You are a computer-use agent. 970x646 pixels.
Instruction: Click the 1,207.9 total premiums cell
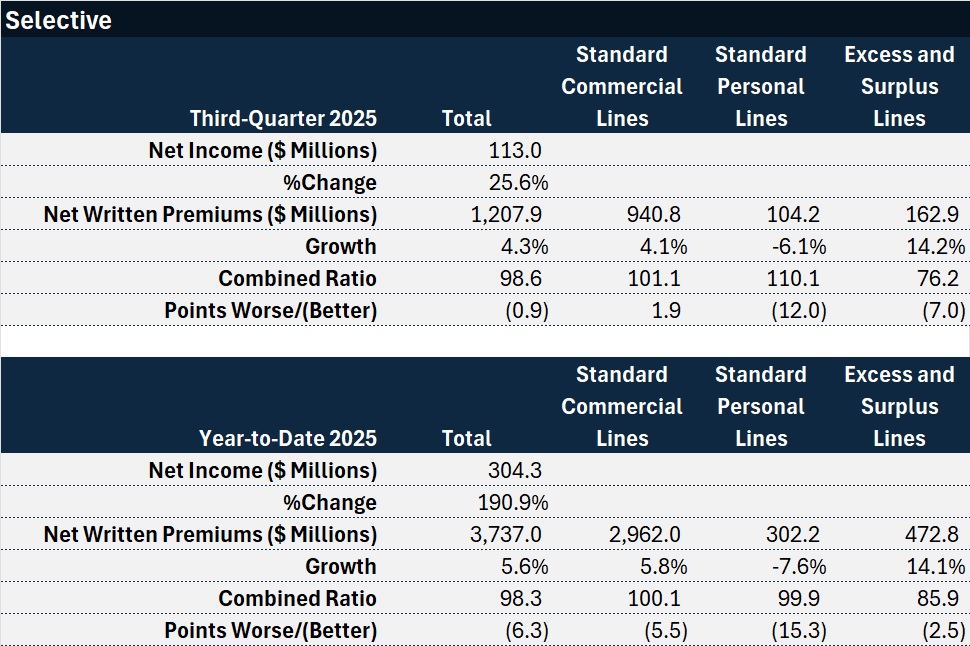(x=505, y=214)
